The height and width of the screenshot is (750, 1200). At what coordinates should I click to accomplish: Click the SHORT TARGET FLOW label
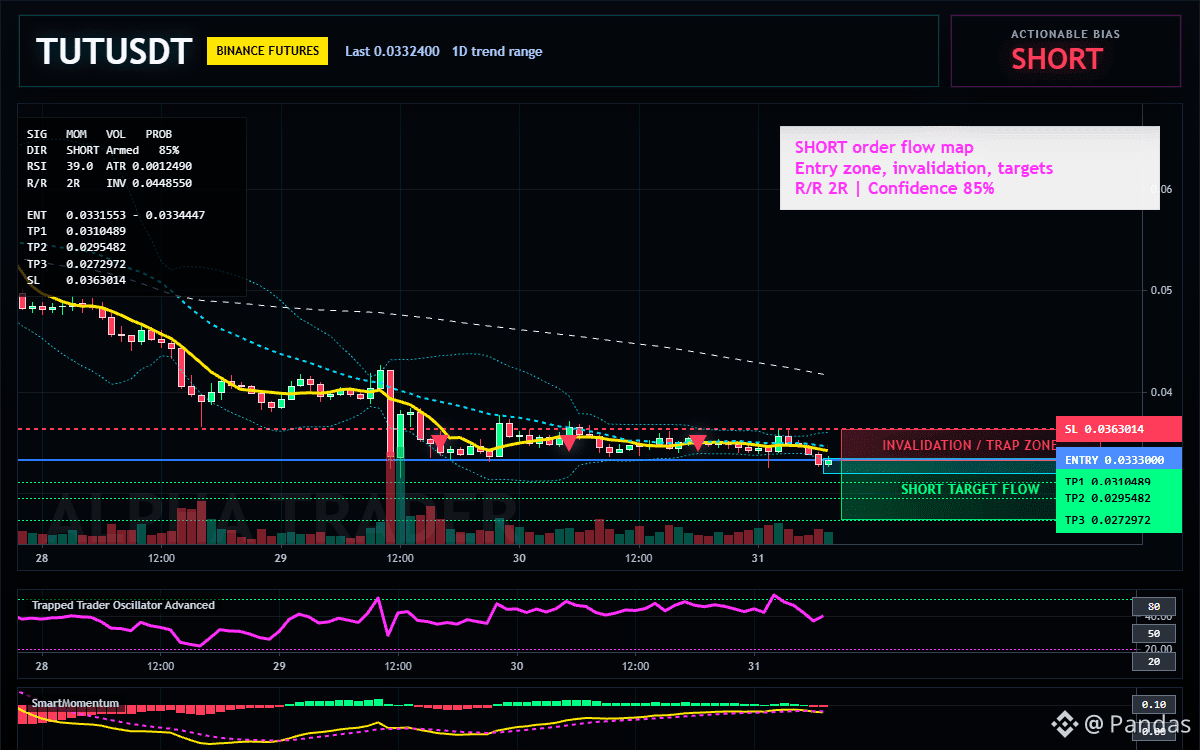[970, 489]
